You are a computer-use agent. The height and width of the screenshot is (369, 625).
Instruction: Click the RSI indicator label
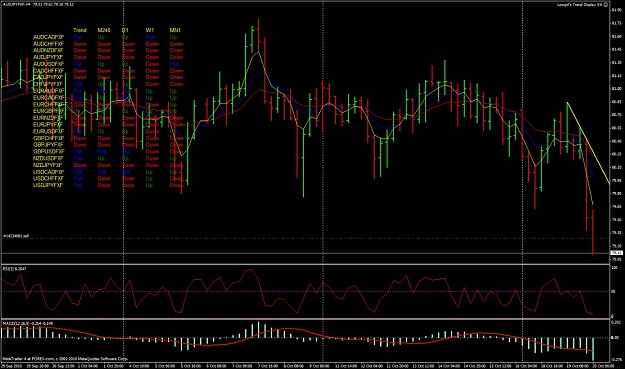15,269
